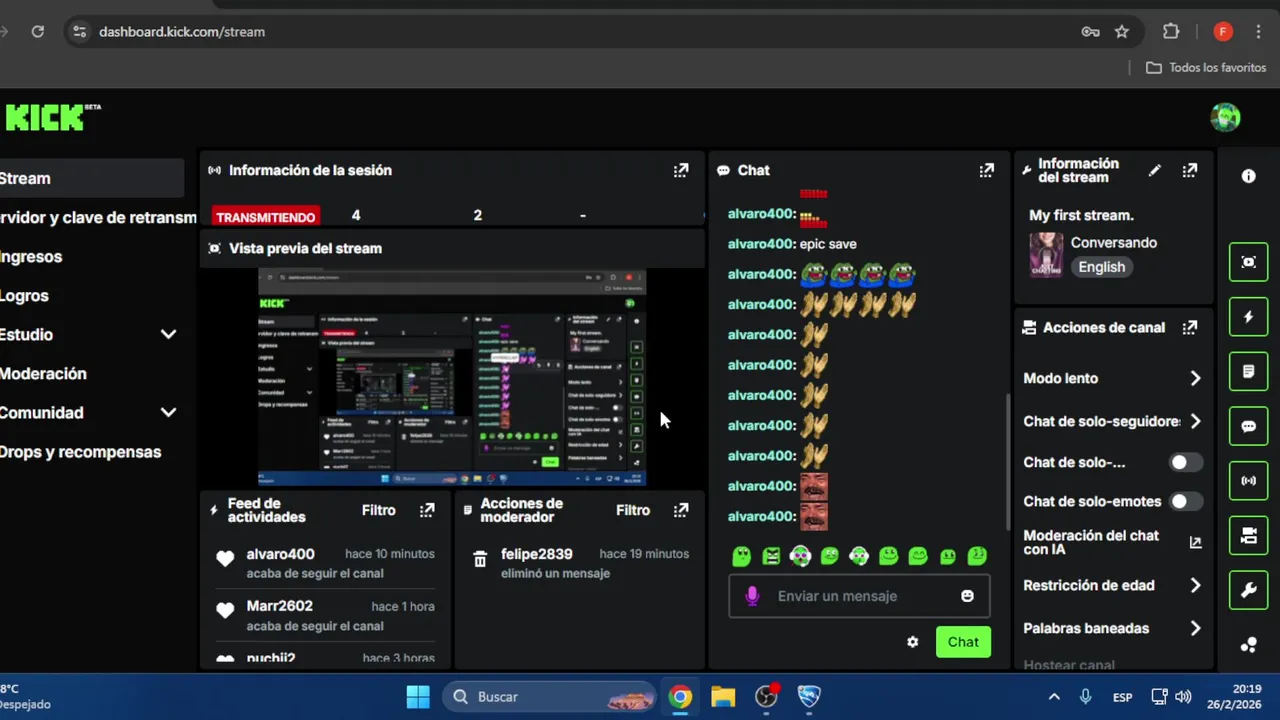This screenshot has height=720, width=1280.
Task: Click the 'My first stream.' title
Action: pyautogui.click(x=1081, y=215)
